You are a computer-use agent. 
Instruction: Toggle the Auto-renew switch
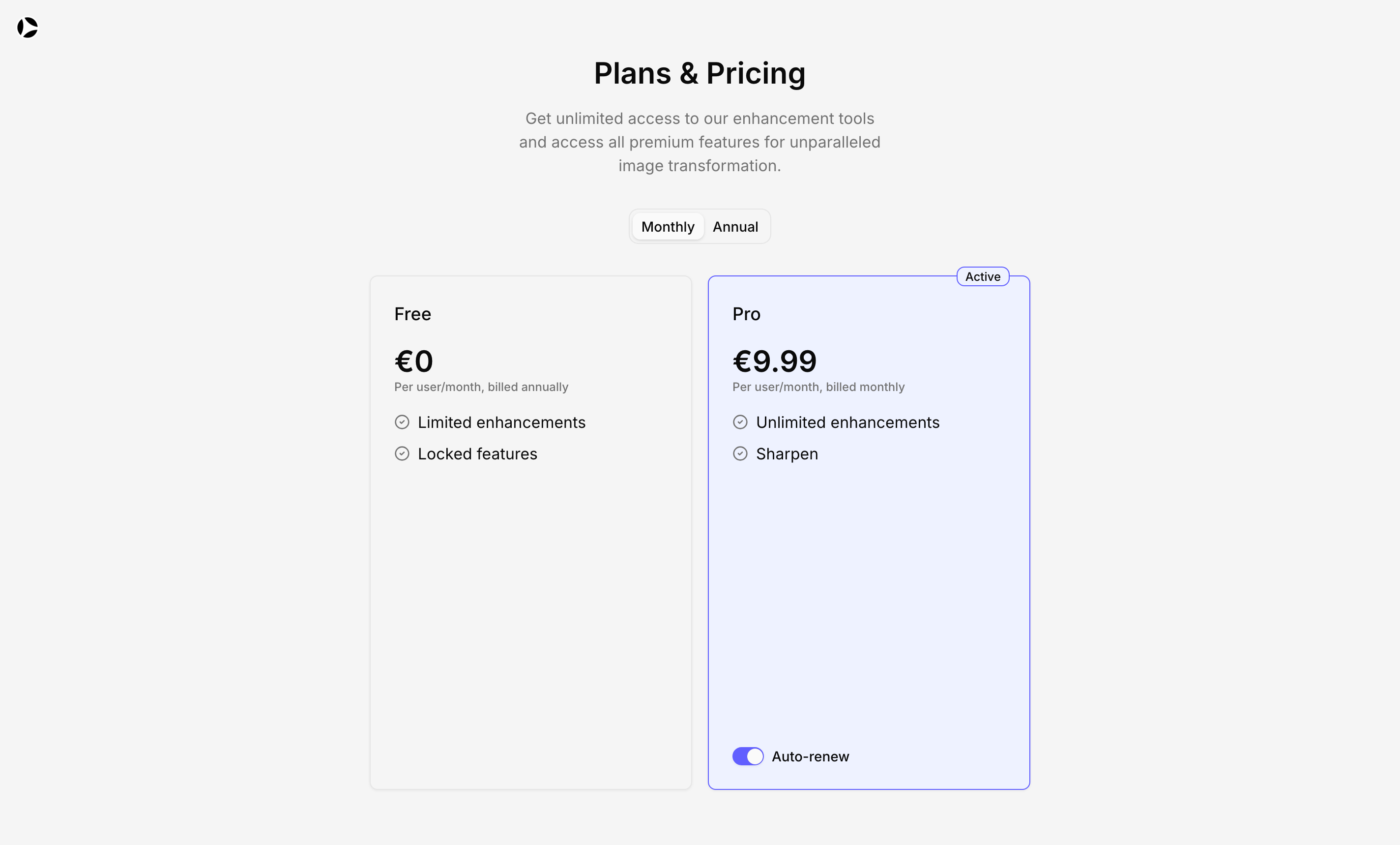coord(747,756)
